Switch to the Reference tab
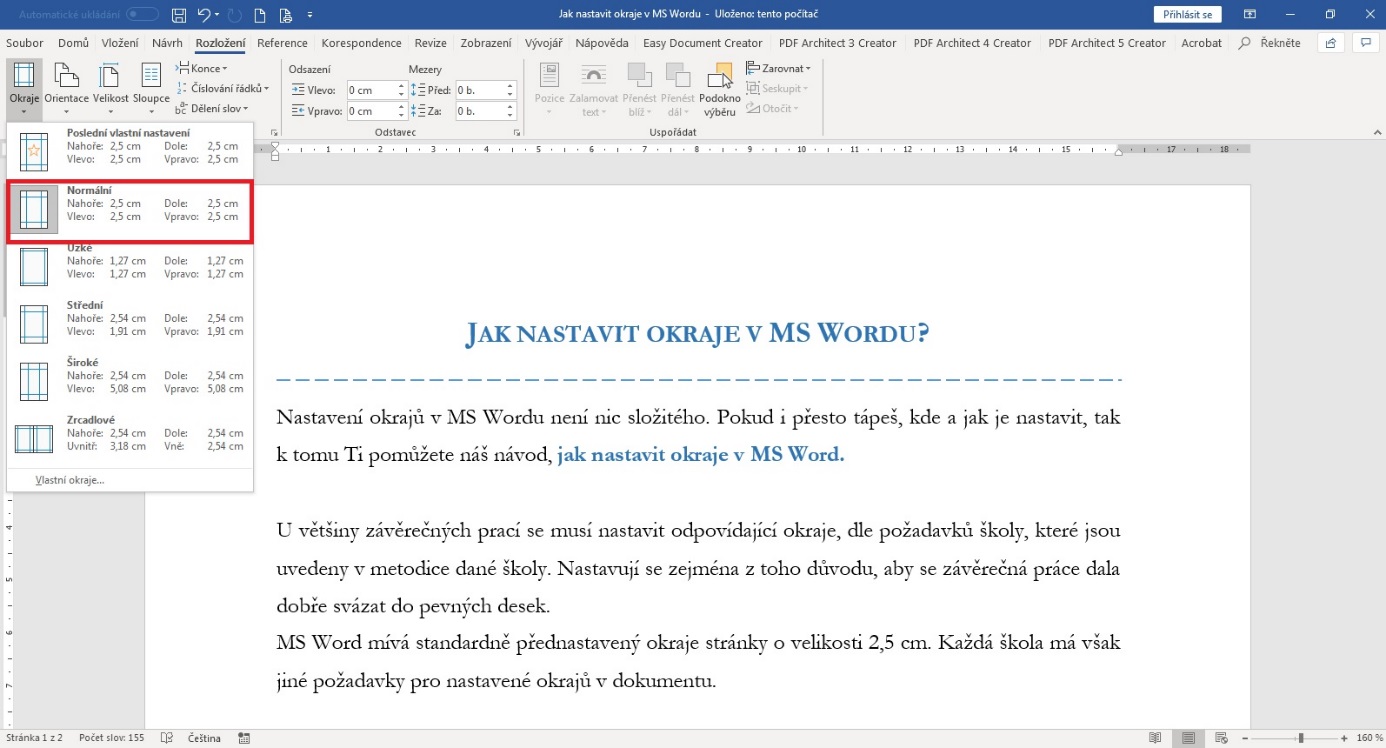 (282, 43)
